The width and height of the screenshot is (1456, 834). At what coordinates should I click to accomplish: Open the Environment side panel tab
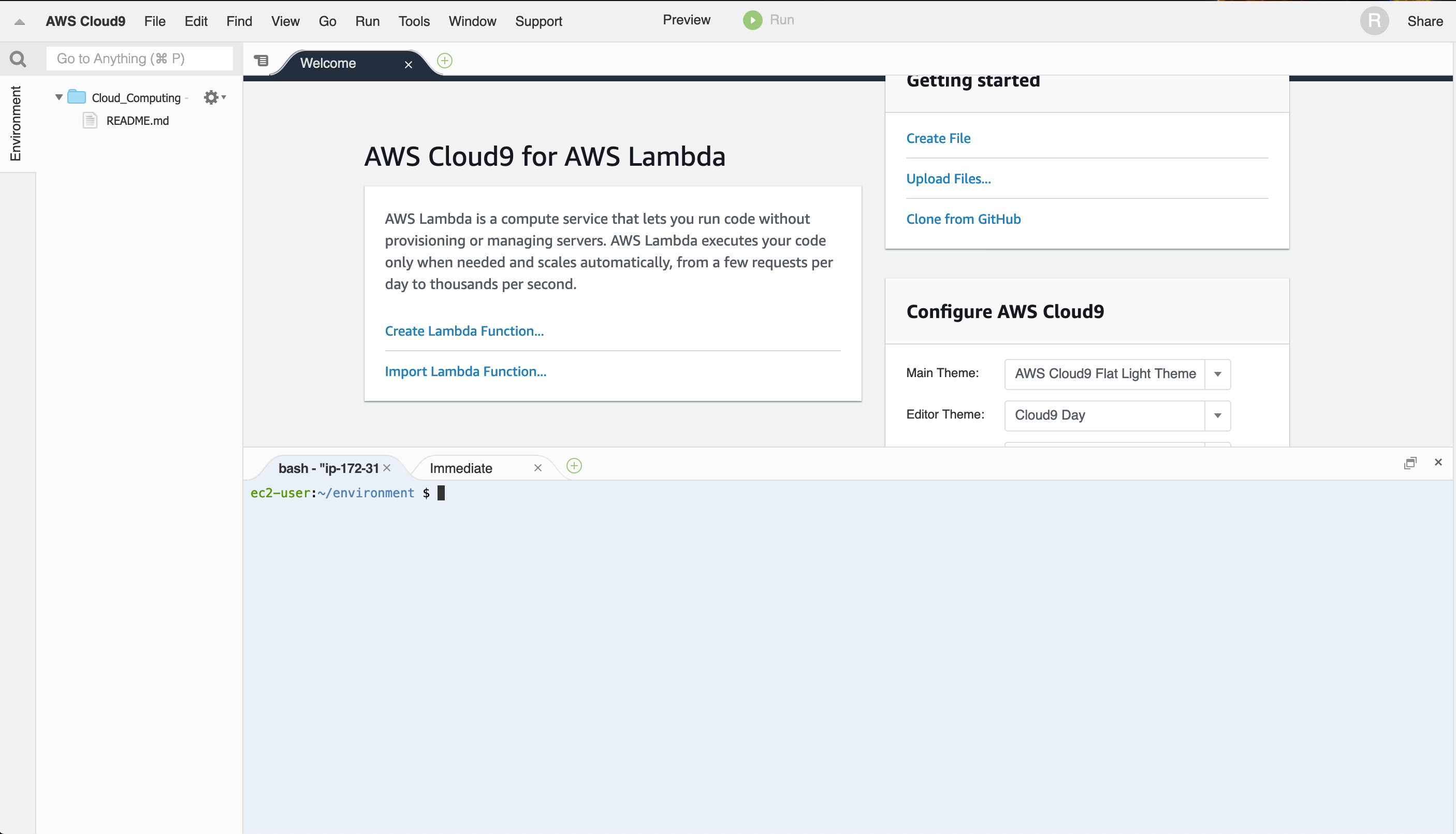[16, 123]
